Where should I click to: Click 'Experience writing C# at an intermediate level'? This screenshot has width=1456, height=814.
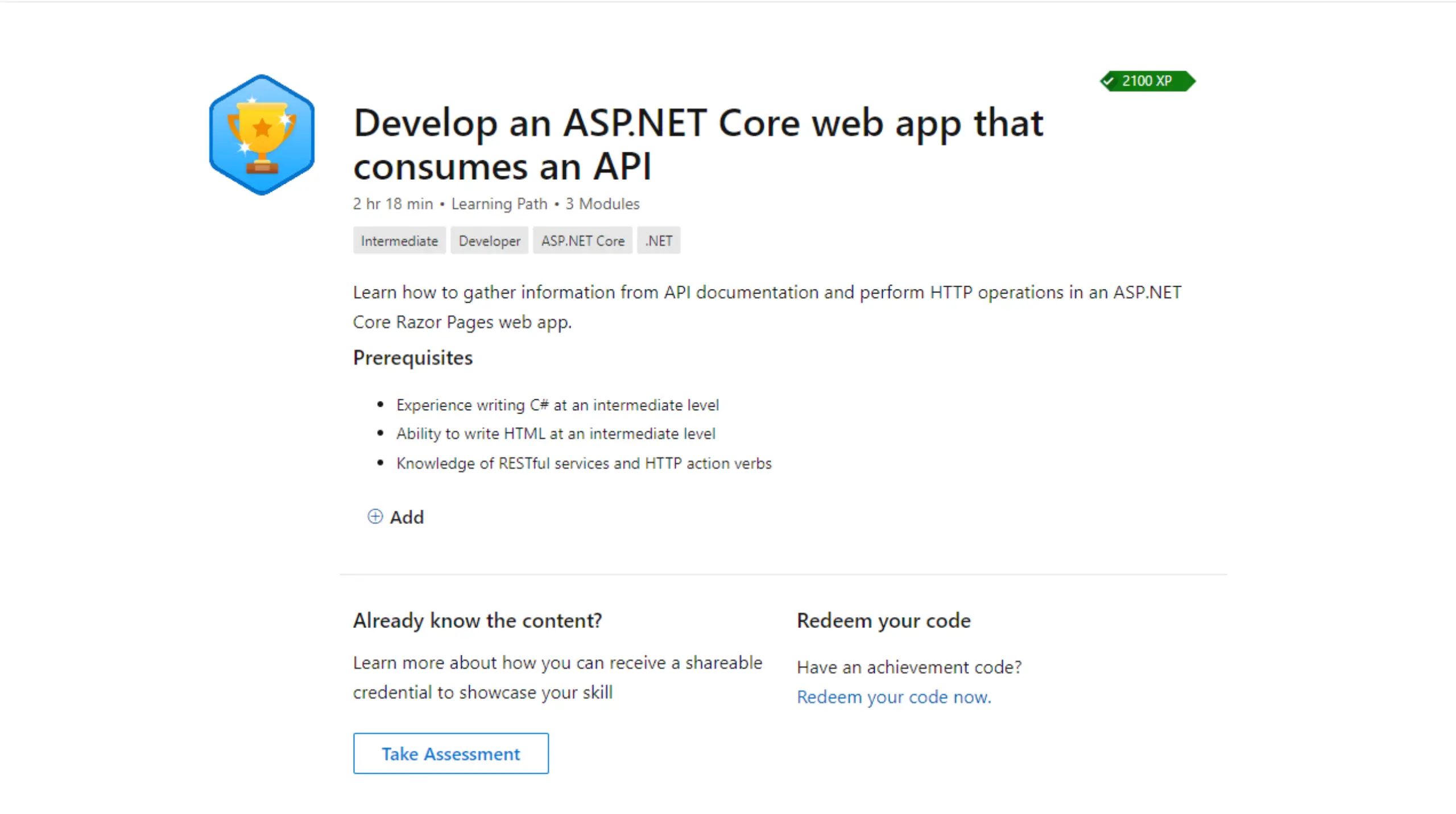tap(557, 405)
